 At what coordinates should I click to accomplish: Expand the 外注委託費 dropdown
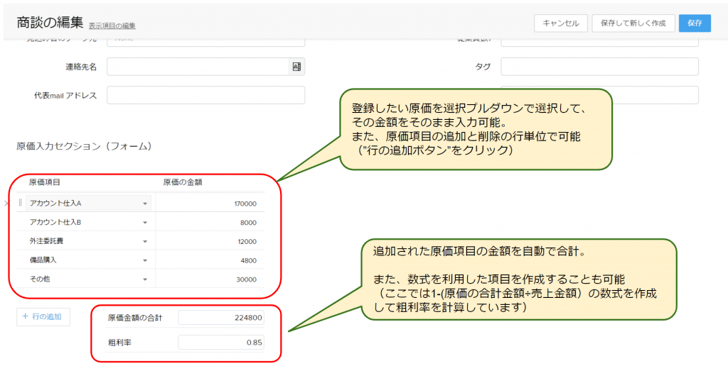click(145, 241)
